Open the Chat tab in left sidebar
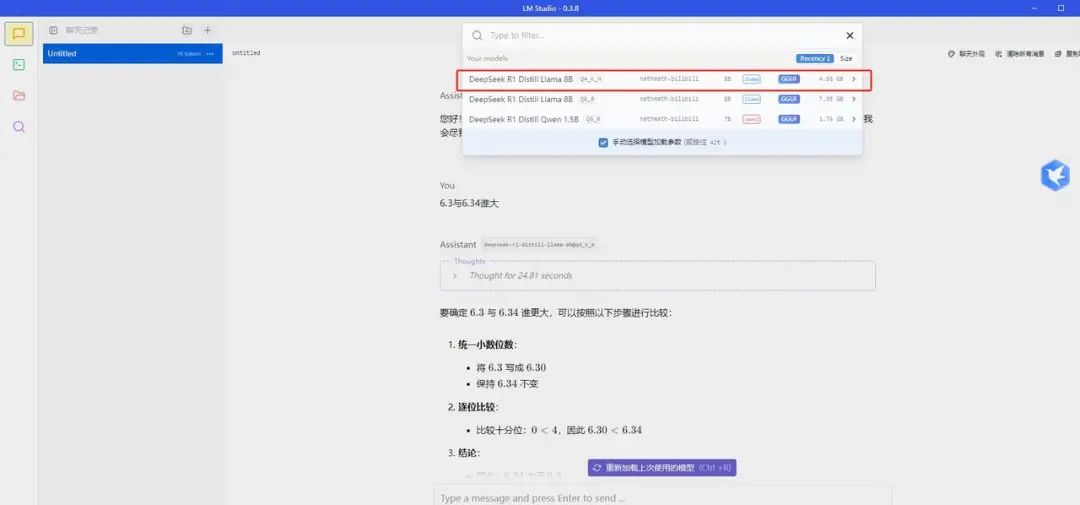Screen dimensions: 1080x505 coord(19,34)
